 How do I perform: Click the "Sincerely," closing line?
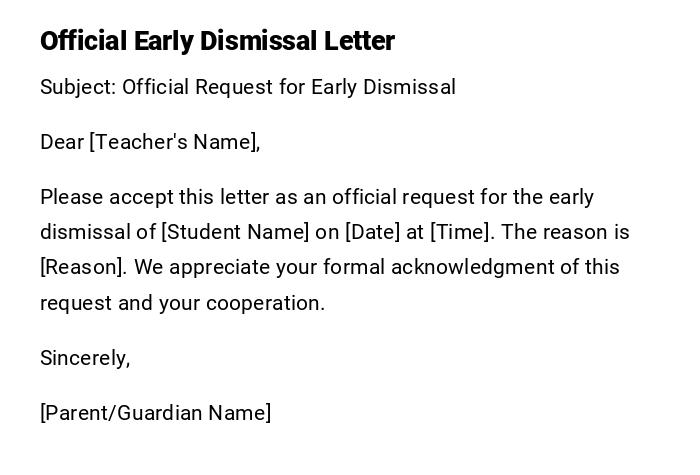click(85, 358)
